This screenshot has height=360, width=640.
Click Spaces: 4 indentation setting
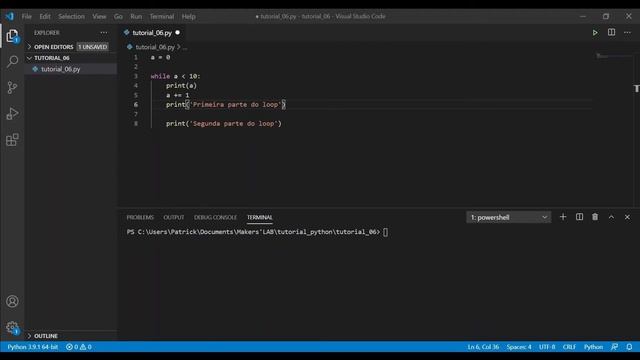click(x=519, y=347)
